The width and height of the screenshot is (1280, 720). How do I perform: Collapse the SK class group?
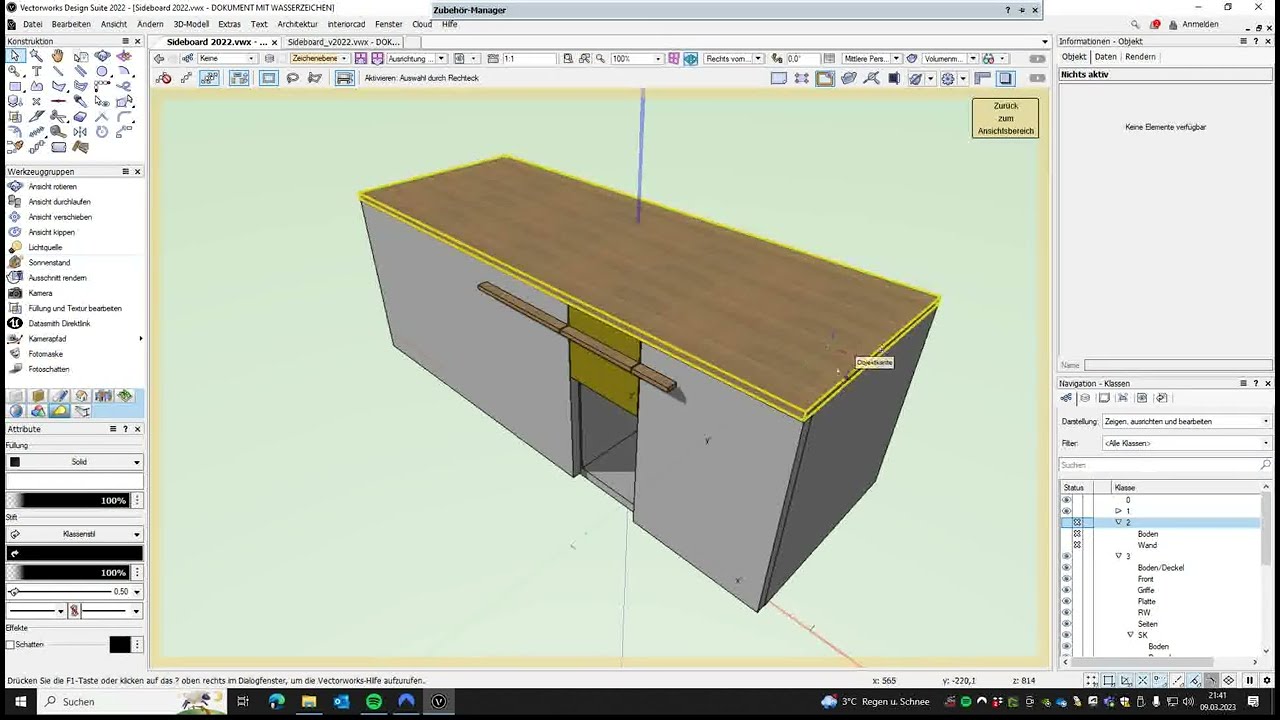click(1131, 635)
